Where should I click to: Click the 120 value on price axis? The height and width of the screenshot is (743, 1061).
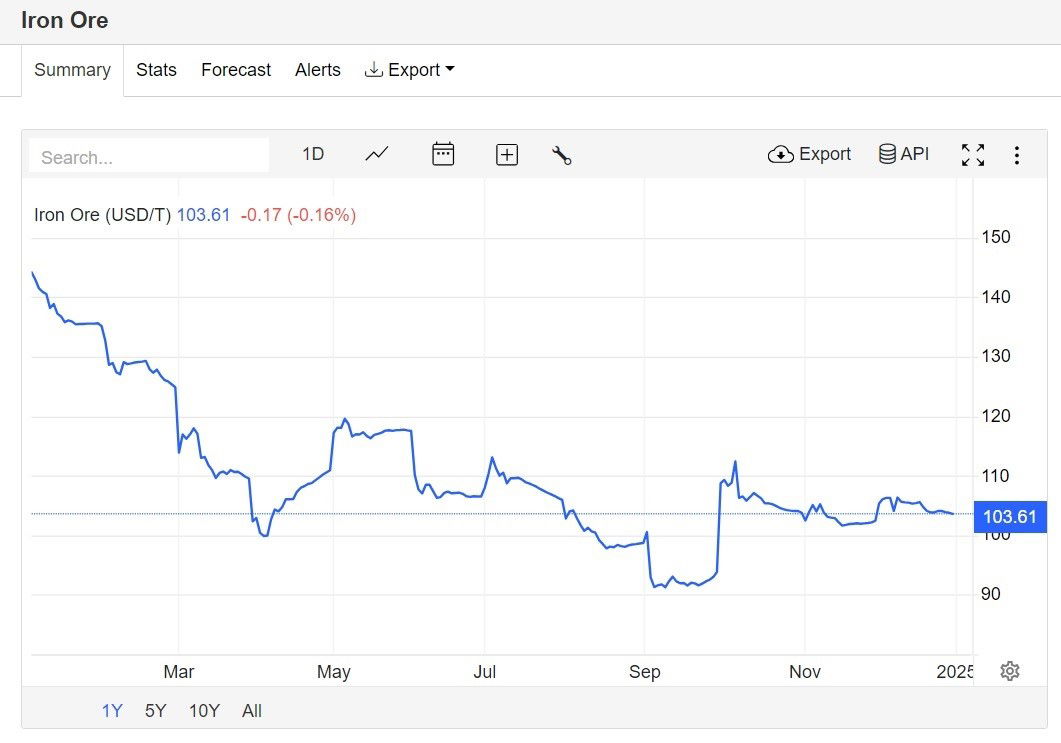[x=995, y=415]
